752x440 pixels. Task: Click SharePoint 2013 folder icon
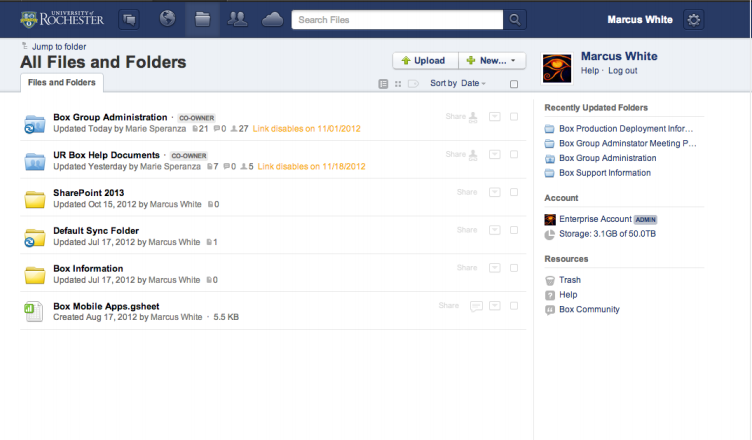point(35,199)
